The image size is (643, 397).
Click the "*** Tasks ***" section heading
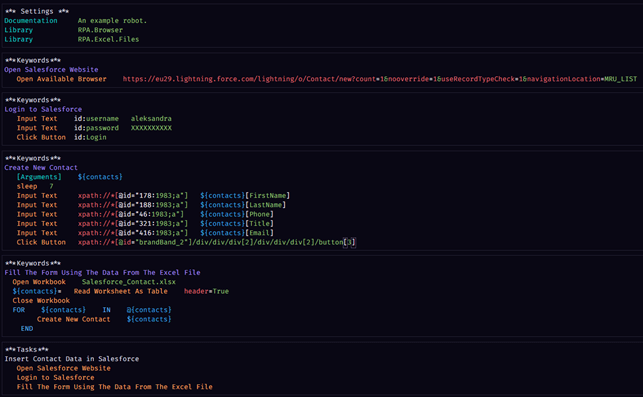pos(27,349)
